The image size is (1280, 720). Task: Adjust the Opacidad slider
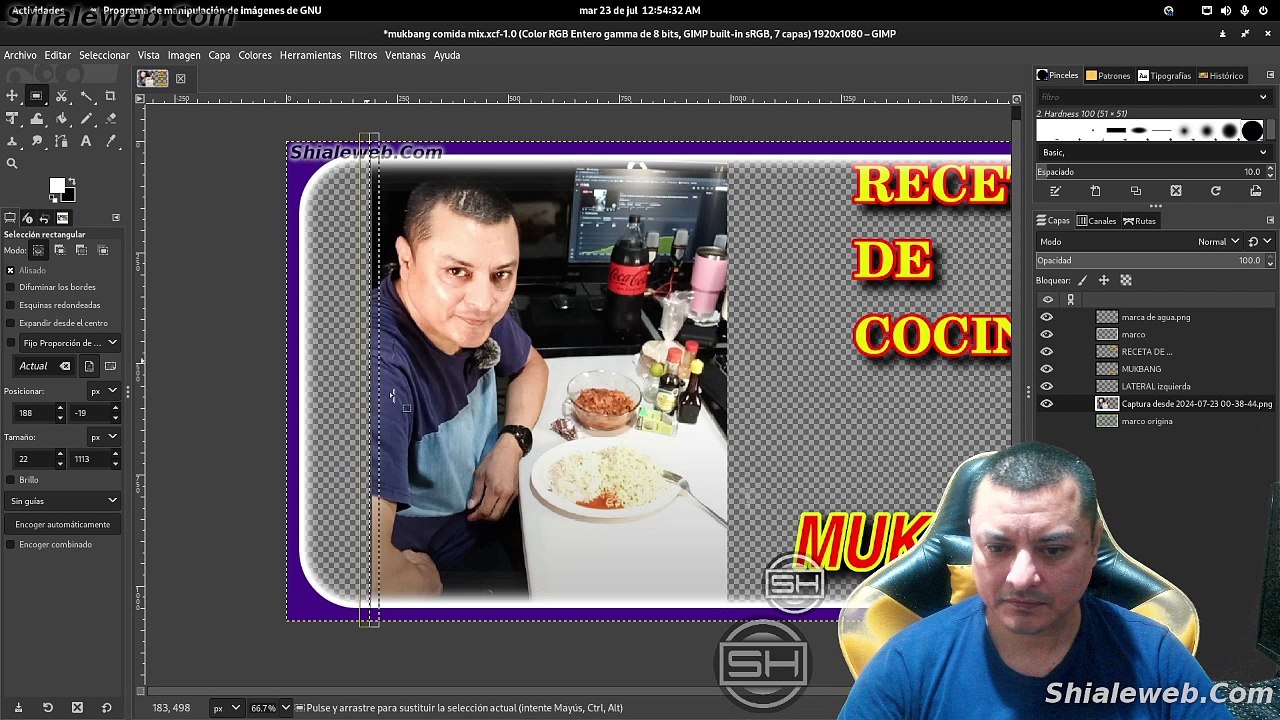coord(1148,261)
